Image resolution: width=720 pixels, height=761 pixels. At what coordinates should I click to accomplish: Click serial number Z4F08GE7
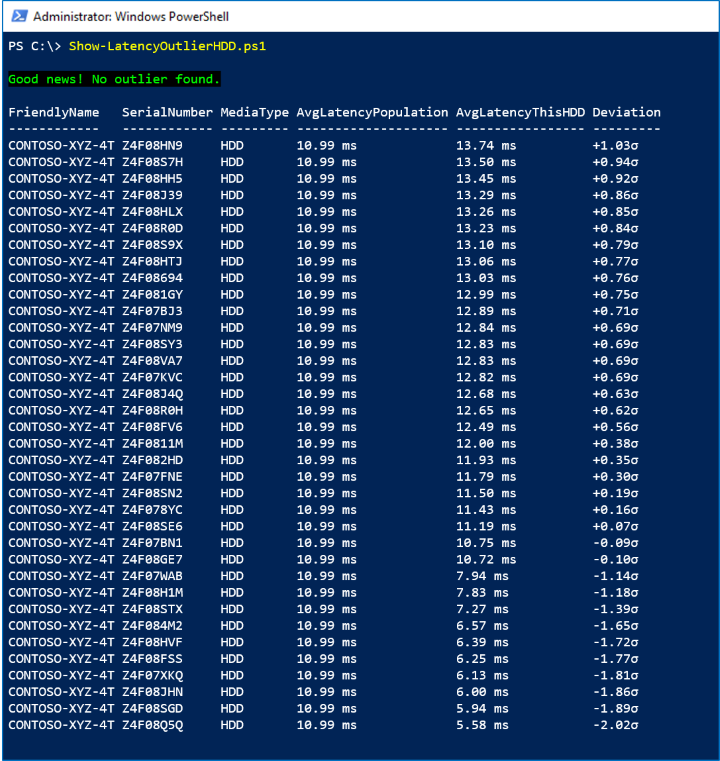tap(152, 560)
